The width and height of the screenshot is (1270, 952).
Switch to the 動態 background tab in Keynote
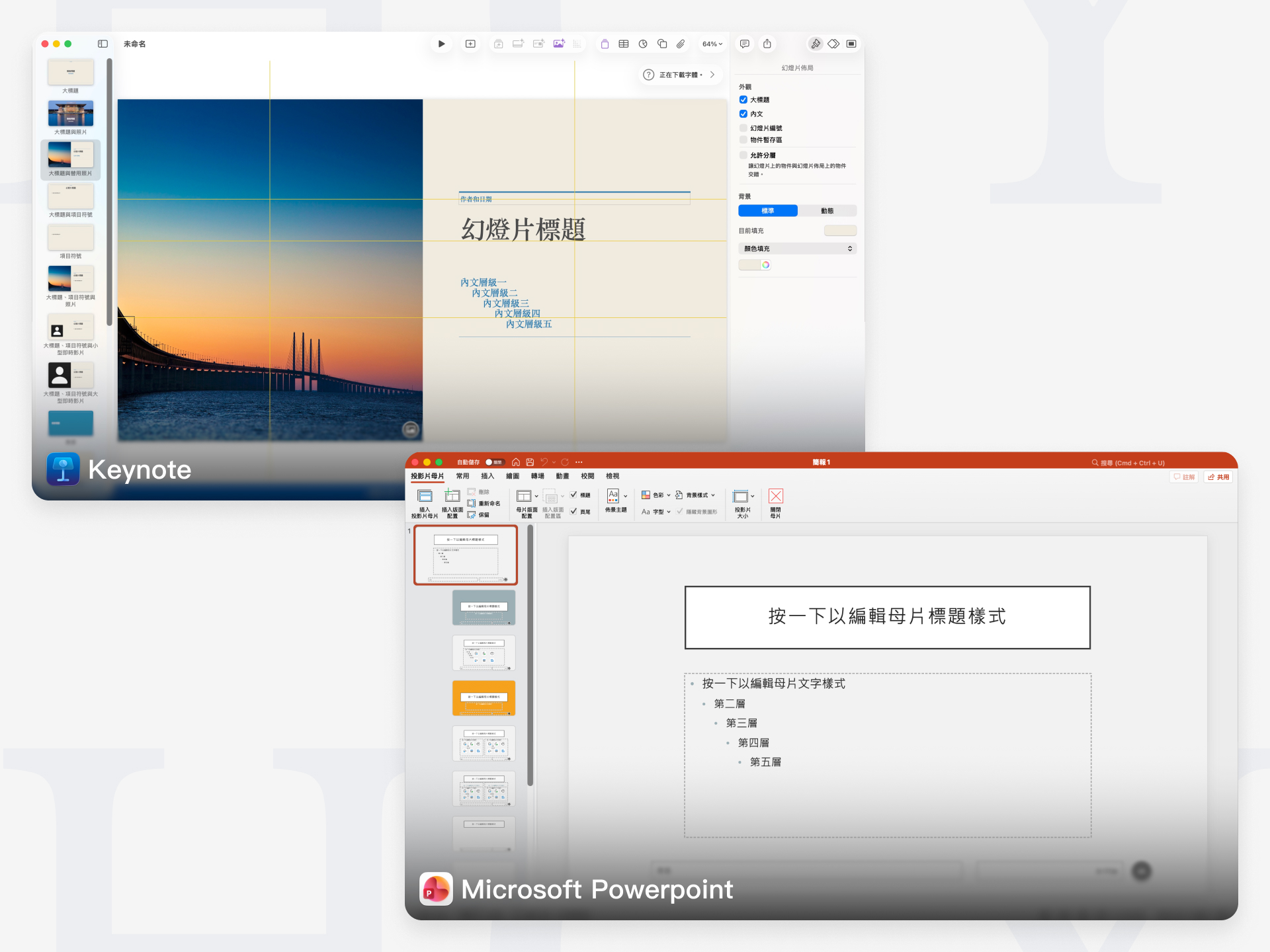coord(827,210)
